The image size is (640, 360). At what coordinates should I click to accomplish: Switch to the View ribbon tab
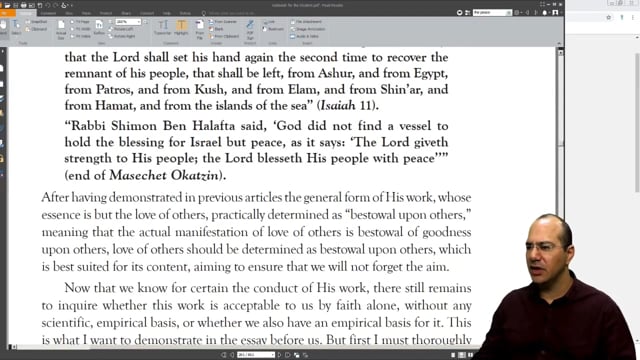point(69,13)
